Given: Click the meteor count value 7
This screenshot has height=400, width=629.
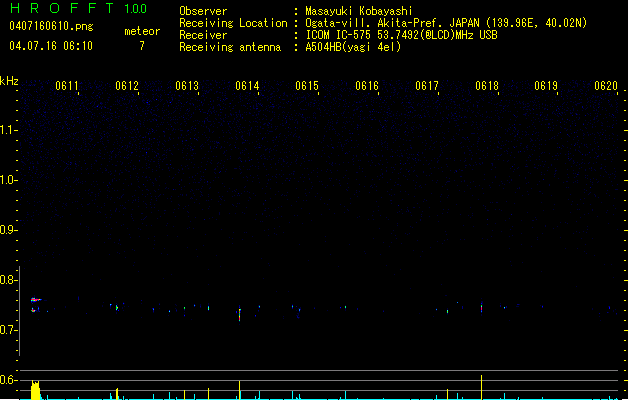Looking at the screenshot, I should [142, 46].
